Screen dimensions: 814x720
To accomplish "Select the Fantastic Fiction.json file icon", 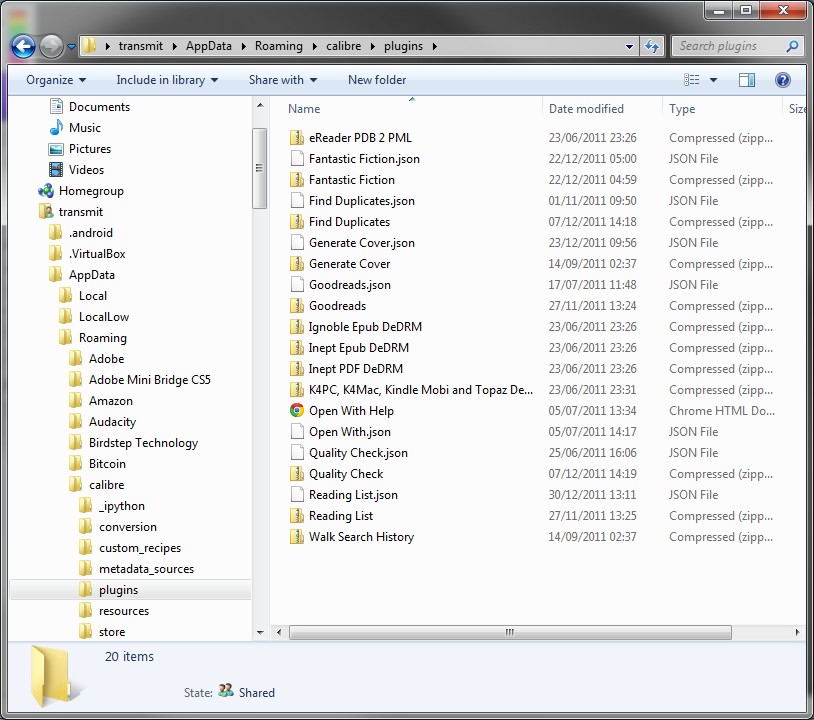I will [297, 158].
